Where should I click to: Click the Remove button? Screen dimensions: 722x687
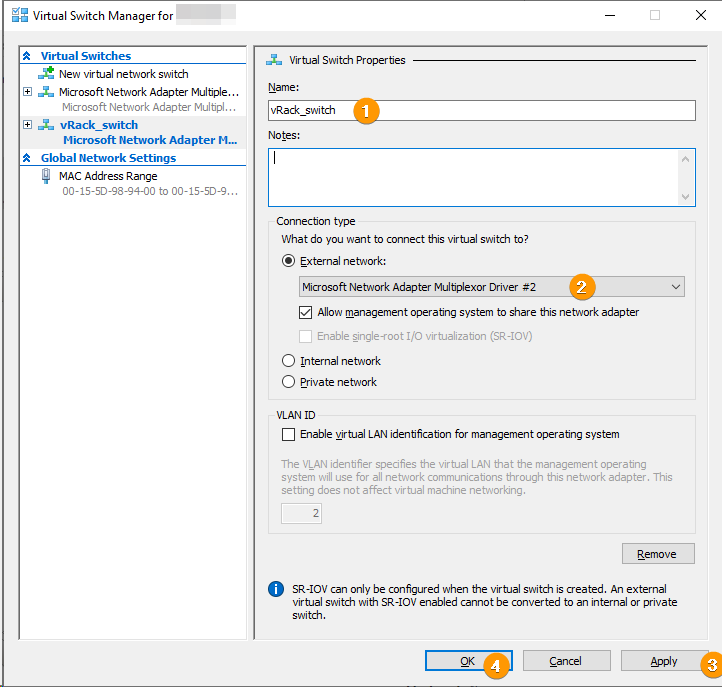[658, 554]
